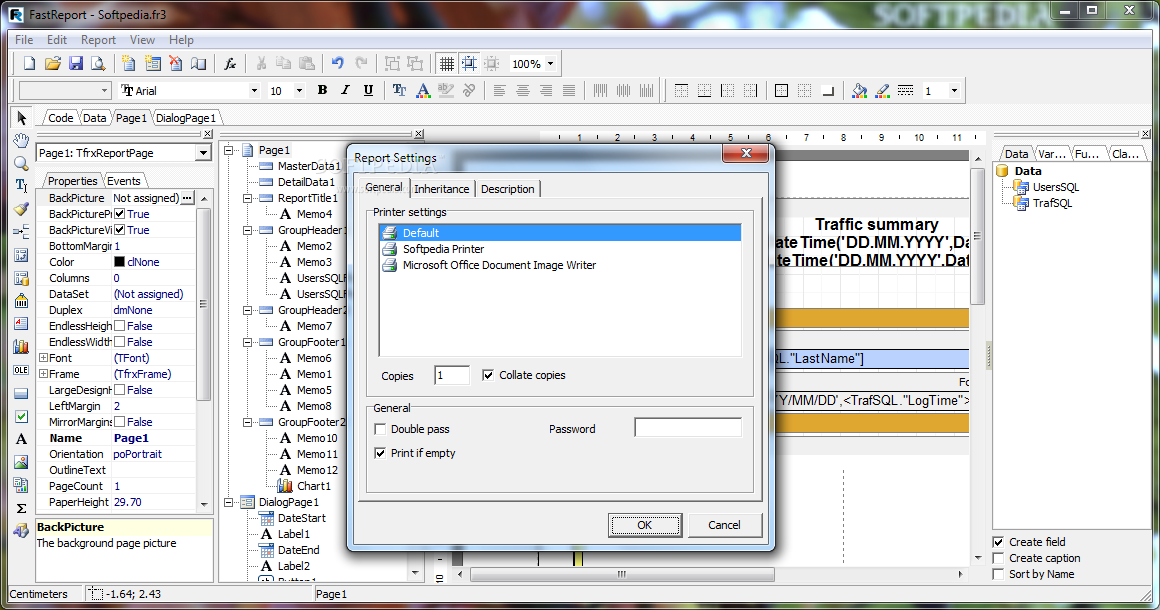Open the Page1: TfrxReportPage object dropdown
Screen dimensions: 1160x610
(x=203, y=153)
